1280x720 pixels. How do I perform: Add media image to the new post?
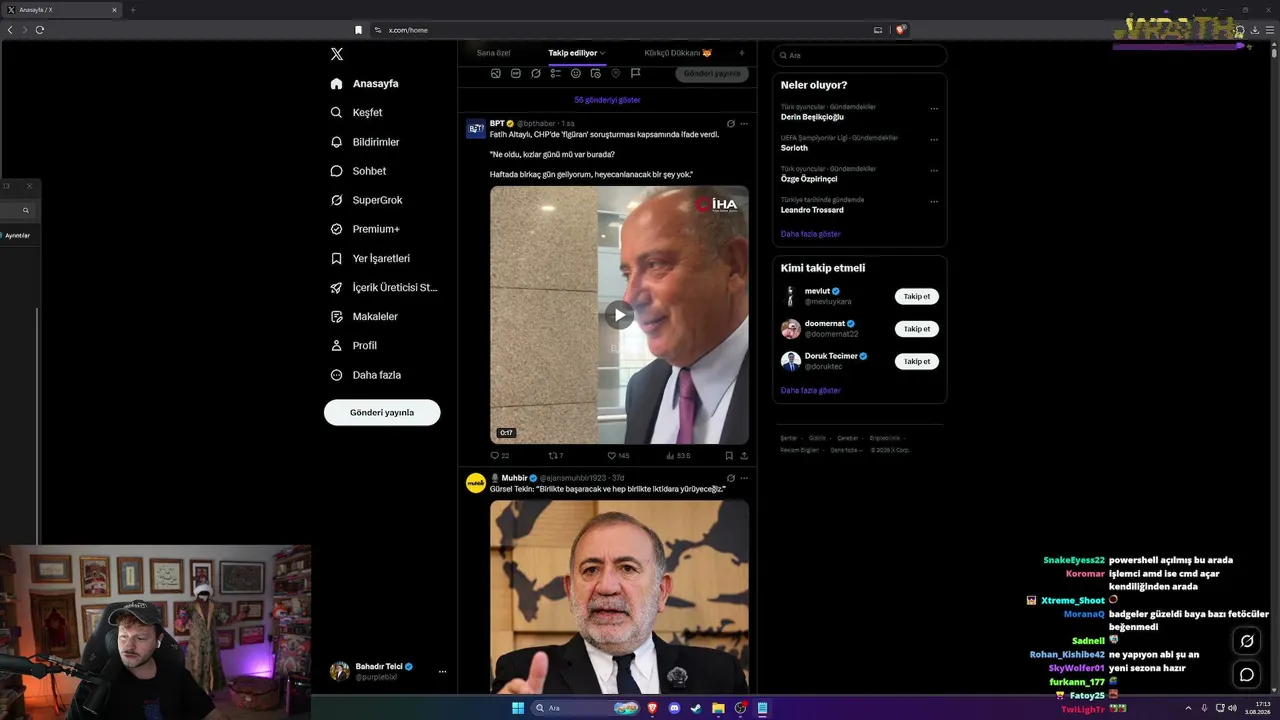point(496,73)
